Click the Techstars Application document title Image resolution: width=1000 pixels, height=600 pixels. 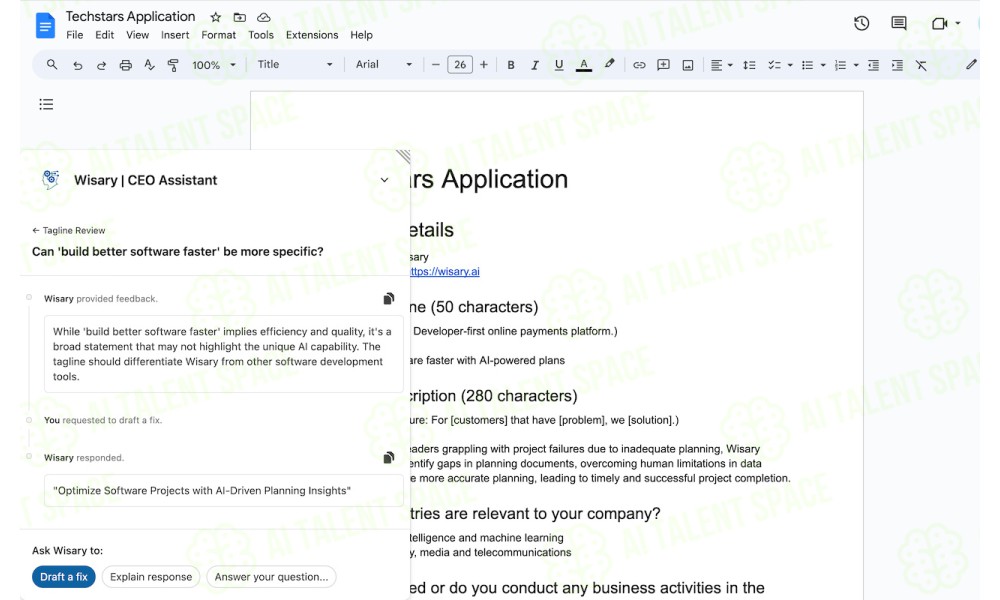coord(131,17)
